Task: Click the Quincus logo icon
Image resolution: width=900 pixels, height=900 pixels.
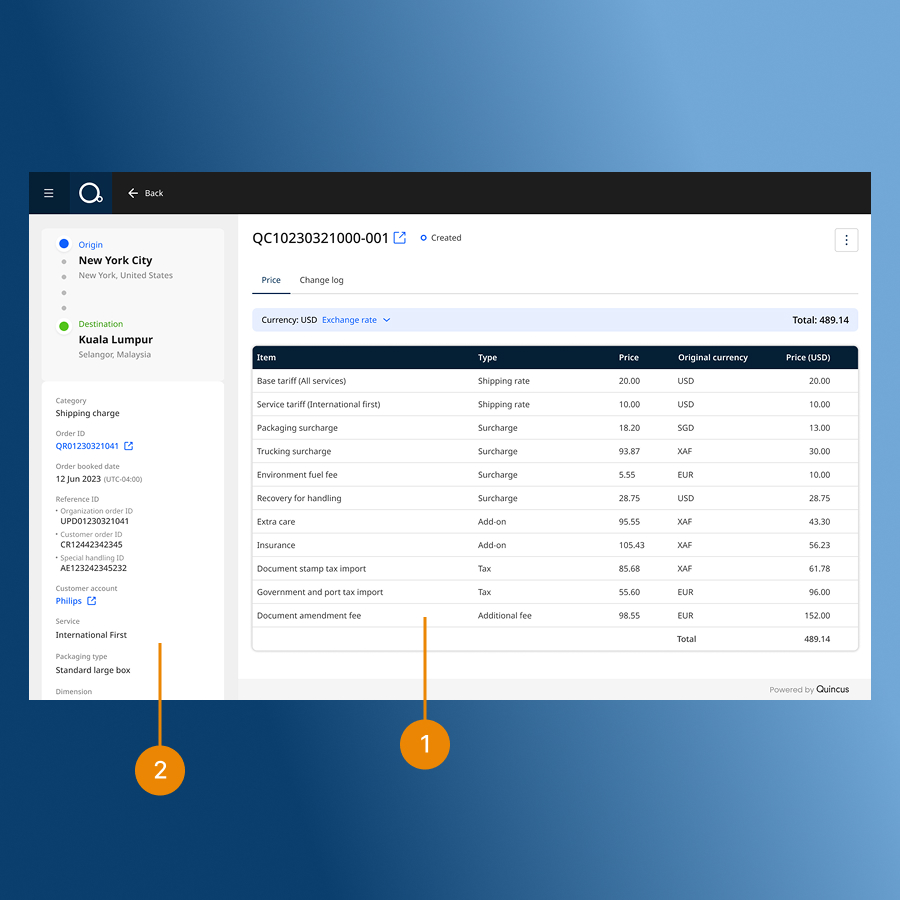Action: tap(91, 193)
